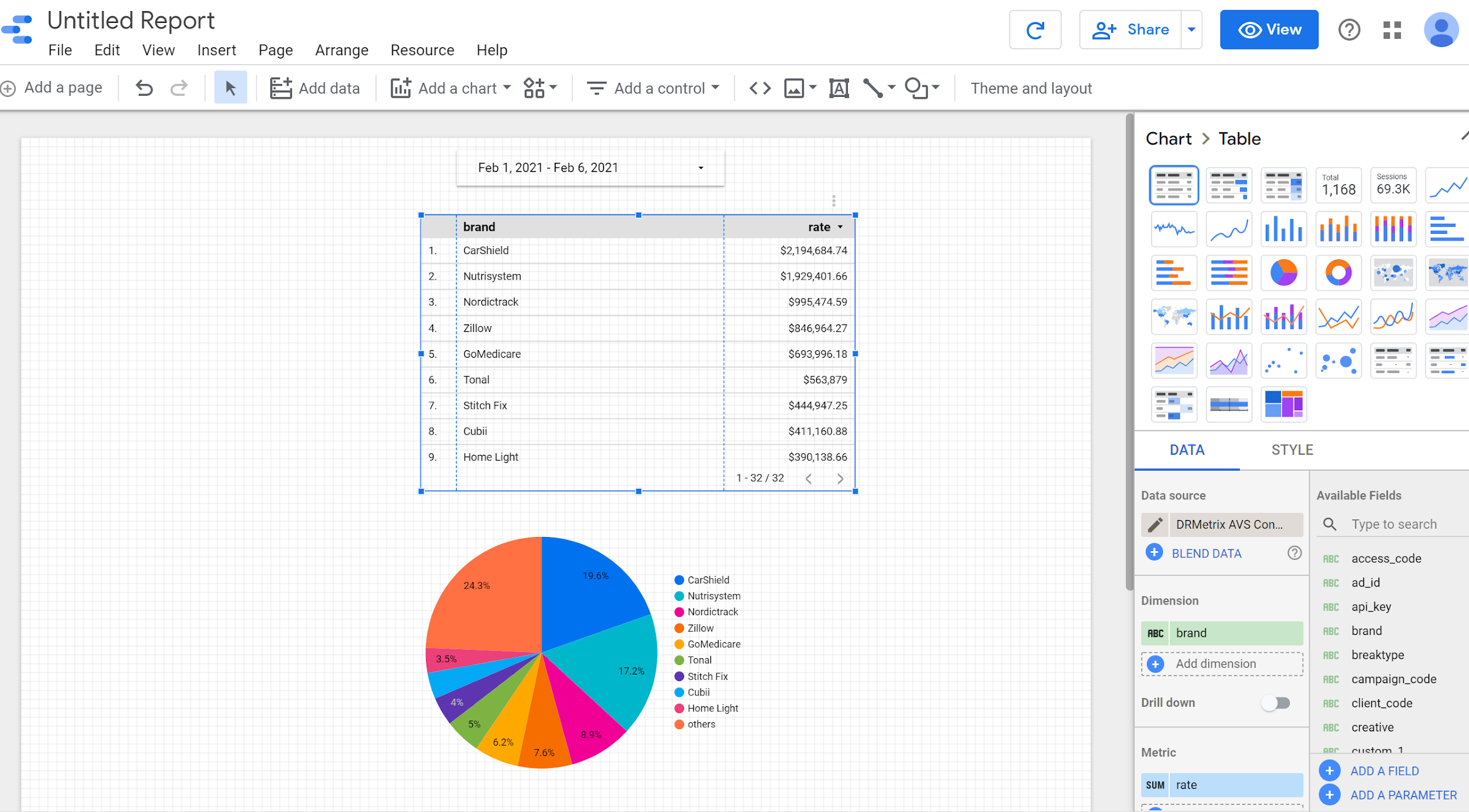The height and width of the screenshot is (812, 1469).
Task: Open the Arrange menu
Action: [x=341, y=50]
